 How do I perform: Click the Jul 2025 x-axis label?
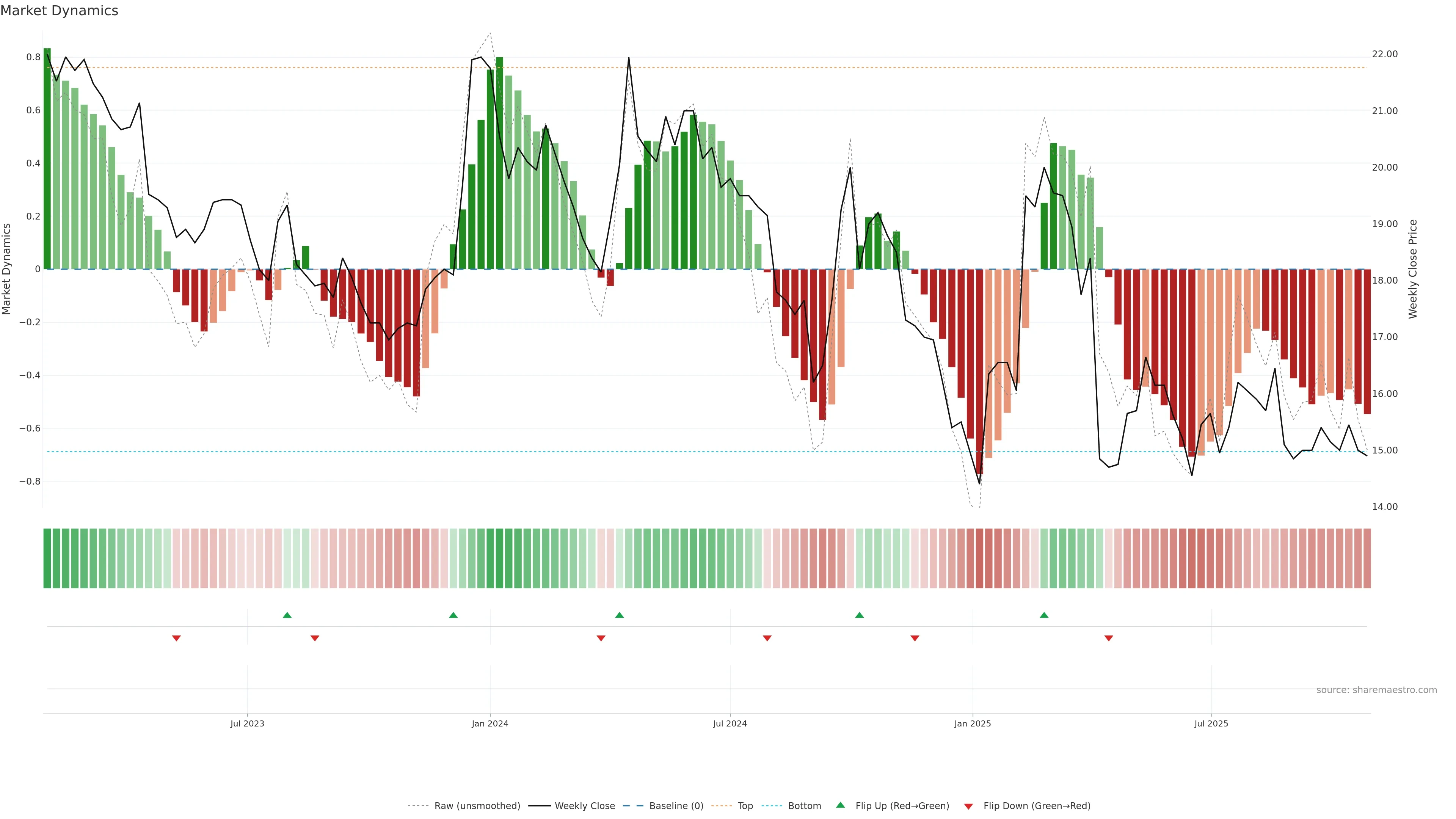tap(1211, 723)
